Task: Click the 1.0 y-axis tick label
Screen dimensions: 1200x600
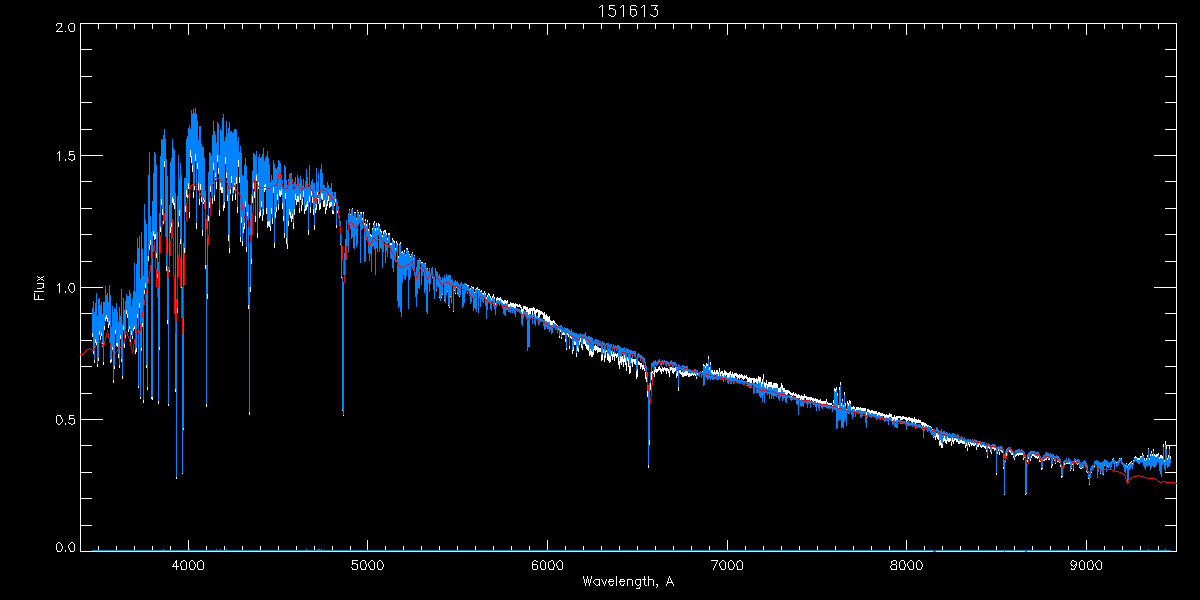Action: pos(65,288)
